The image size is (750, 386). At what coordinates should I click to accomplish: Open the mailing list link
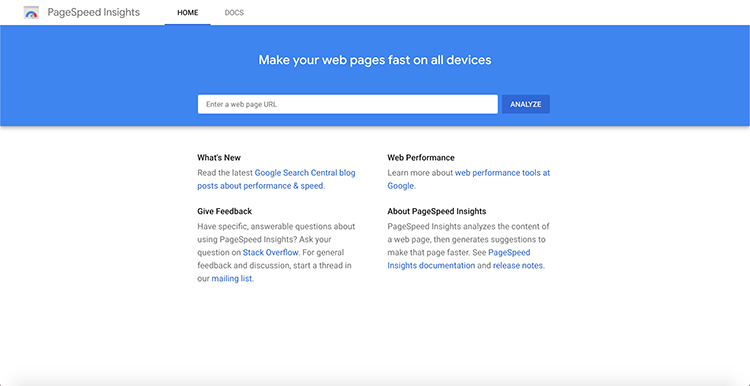(232, 279)
